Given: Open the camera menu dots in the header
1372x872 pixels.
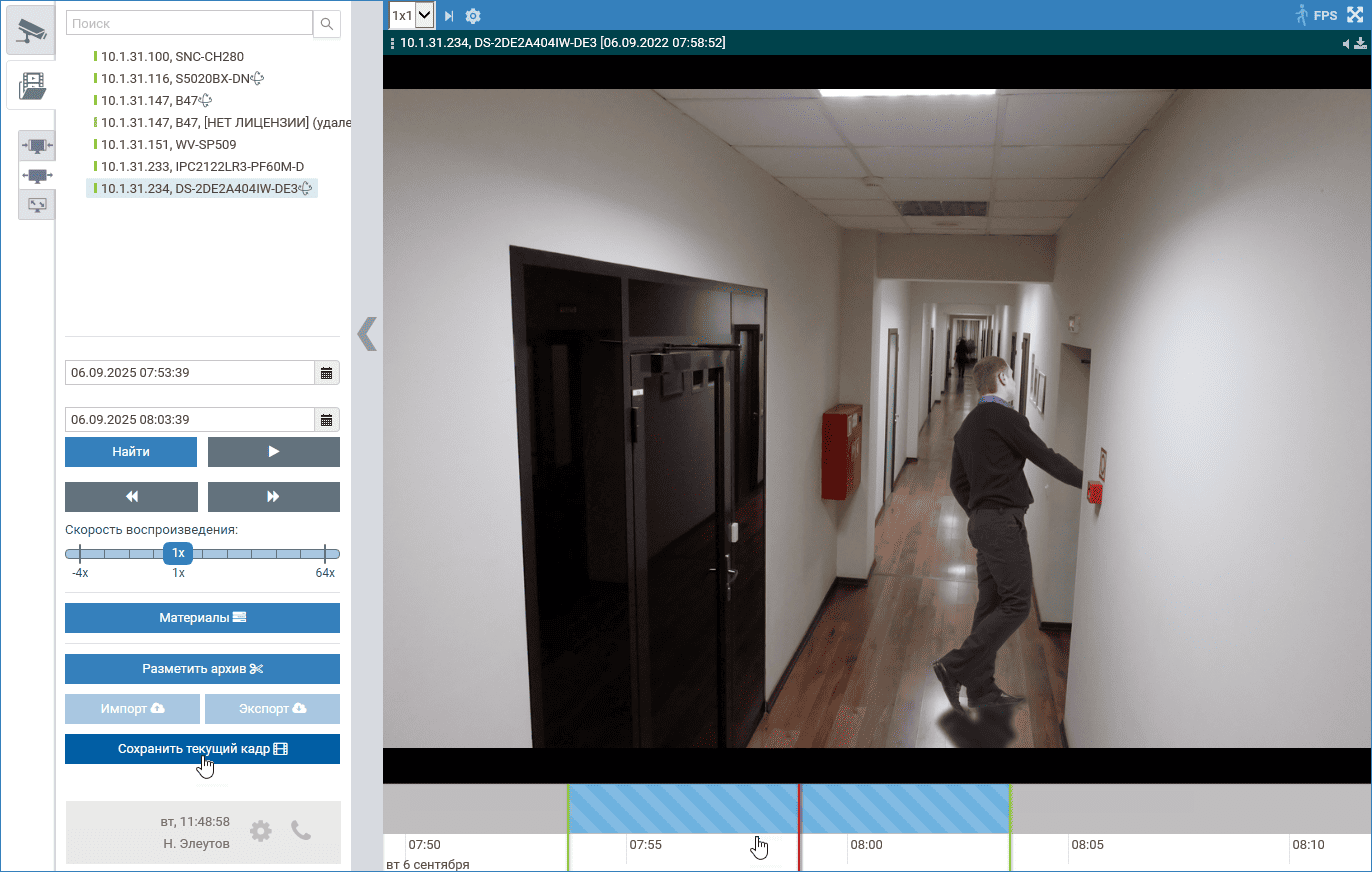Looking at the screenshot, I should click(x=391, y=43).
